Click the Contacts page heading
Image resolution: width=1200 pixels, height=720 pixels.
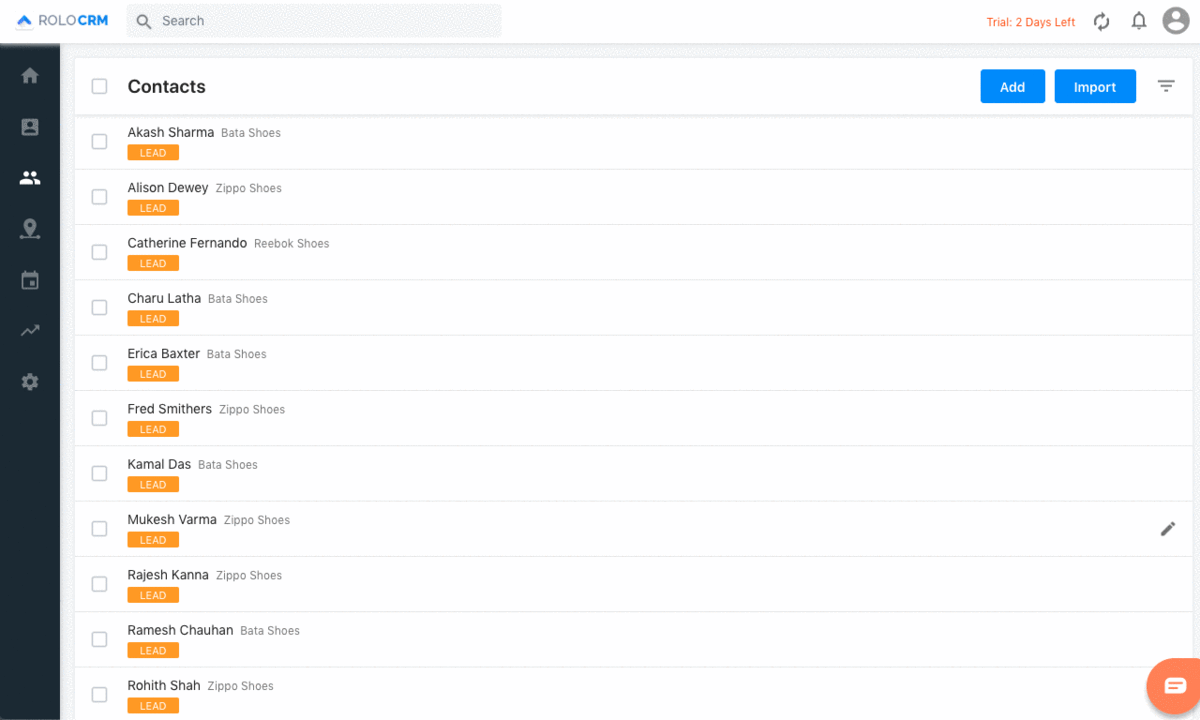tap(166, 86)
